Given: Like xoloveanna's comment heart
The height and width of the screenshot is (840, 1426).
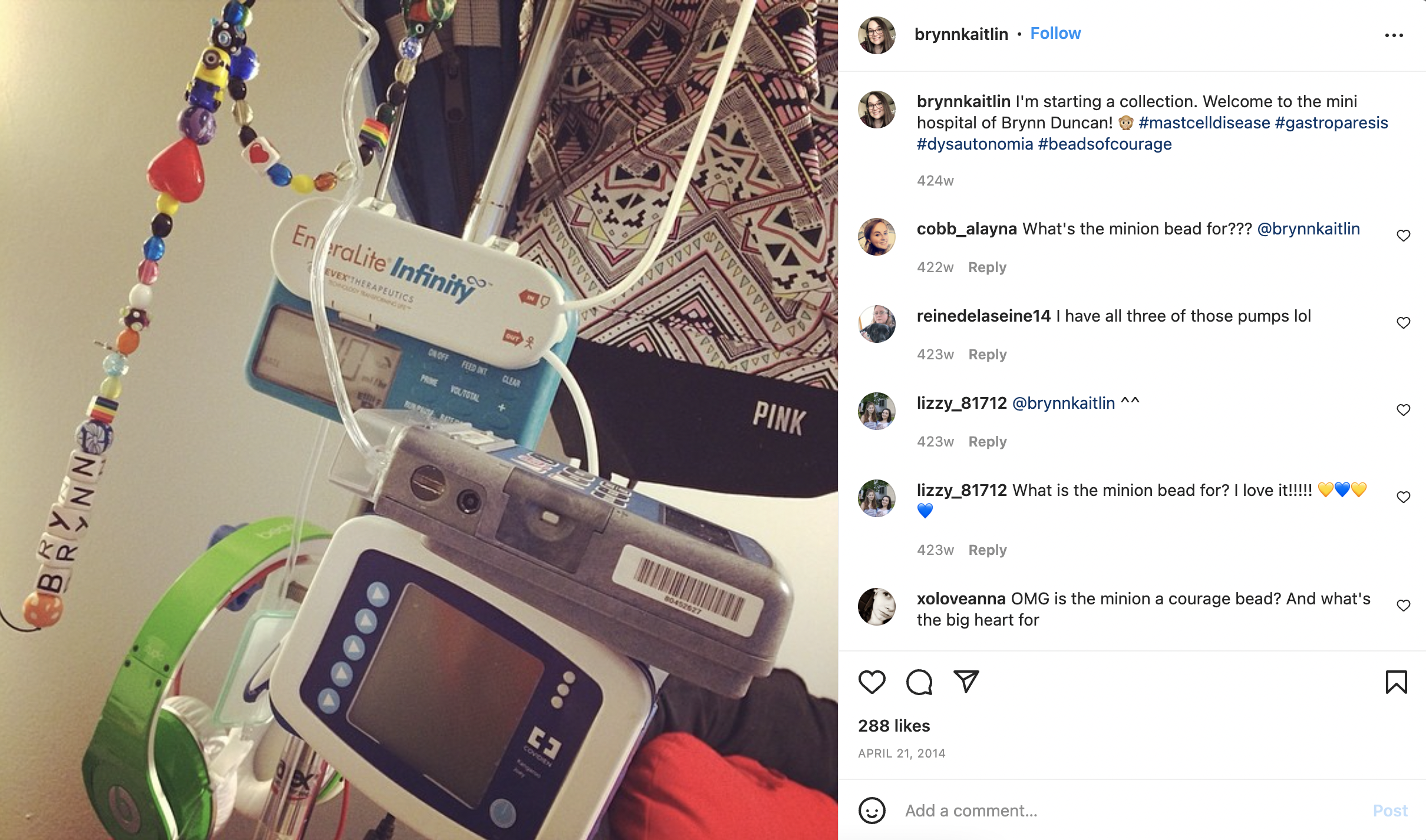Looking at the screenshot, I should click(x=1403, y=606).
